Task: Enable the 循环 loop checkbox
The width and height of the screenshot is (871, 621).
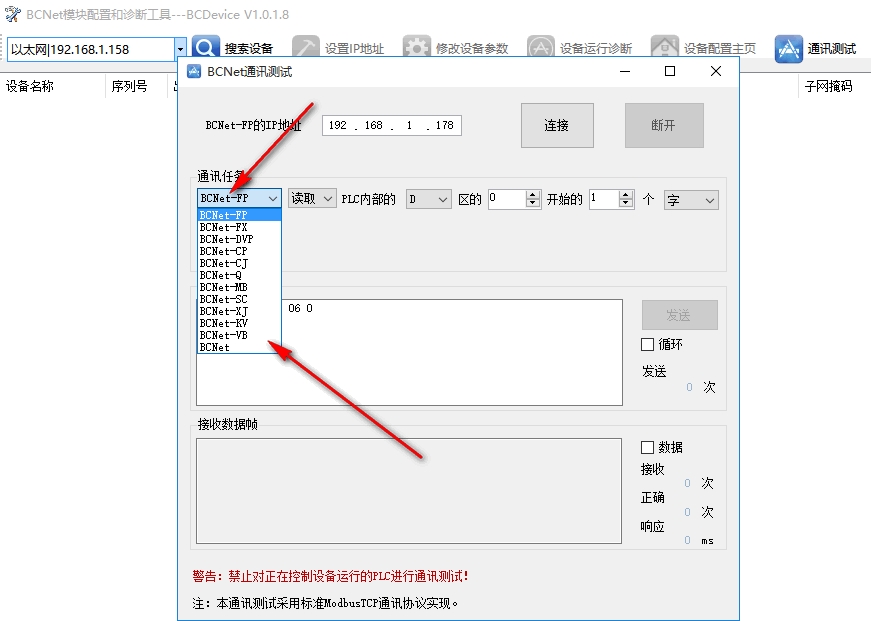Action: [647, 344]
